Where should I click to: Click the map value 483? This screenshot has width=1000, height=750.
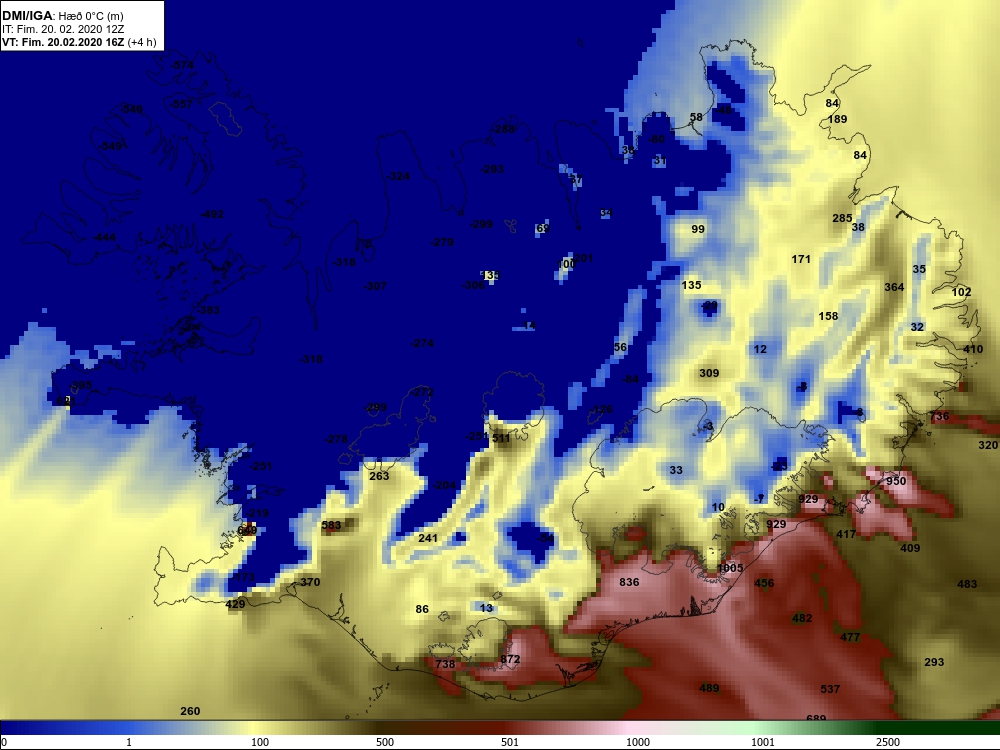pyautogui.click(x=967, y=584)
